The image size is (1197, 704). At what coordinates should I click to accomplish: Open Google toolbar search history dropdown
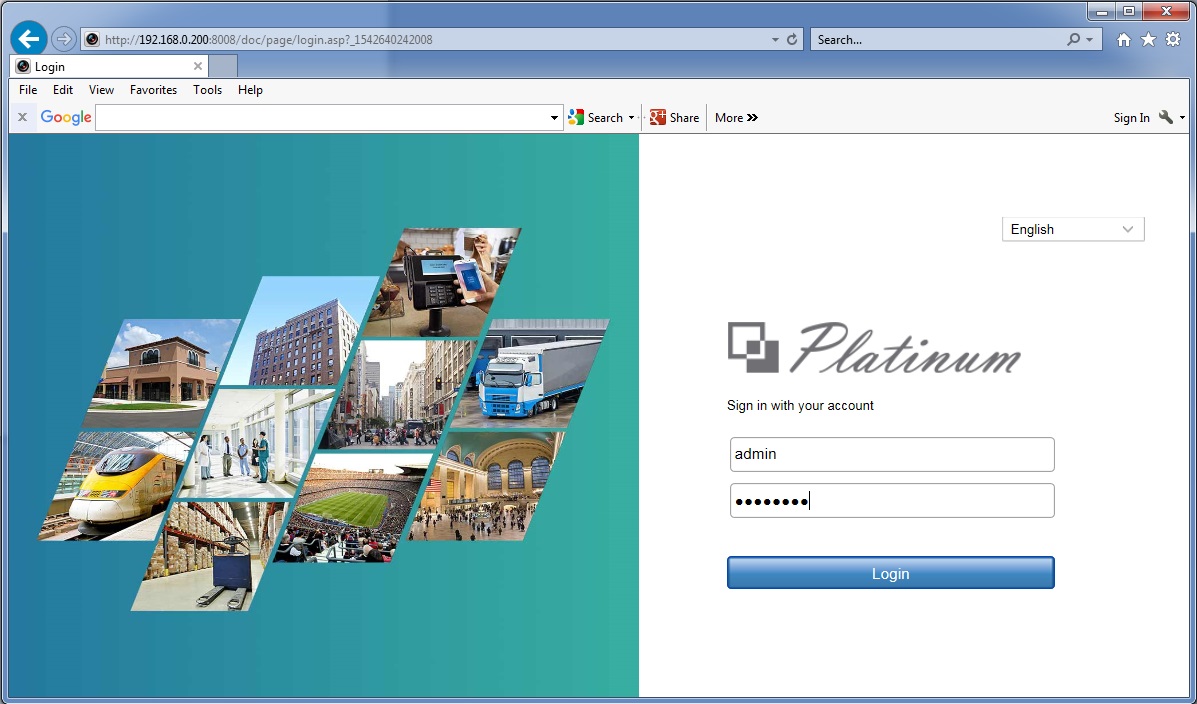(555, 118)
